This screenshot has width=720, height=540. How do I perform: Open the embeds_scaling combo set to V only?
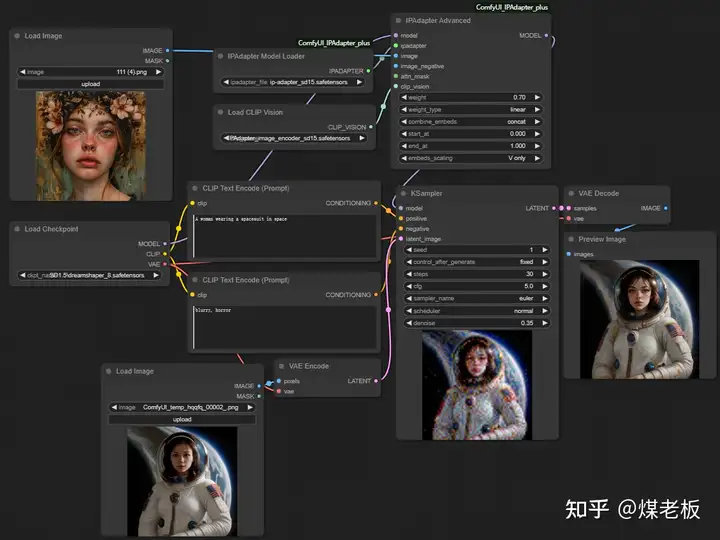coord(471,158)
